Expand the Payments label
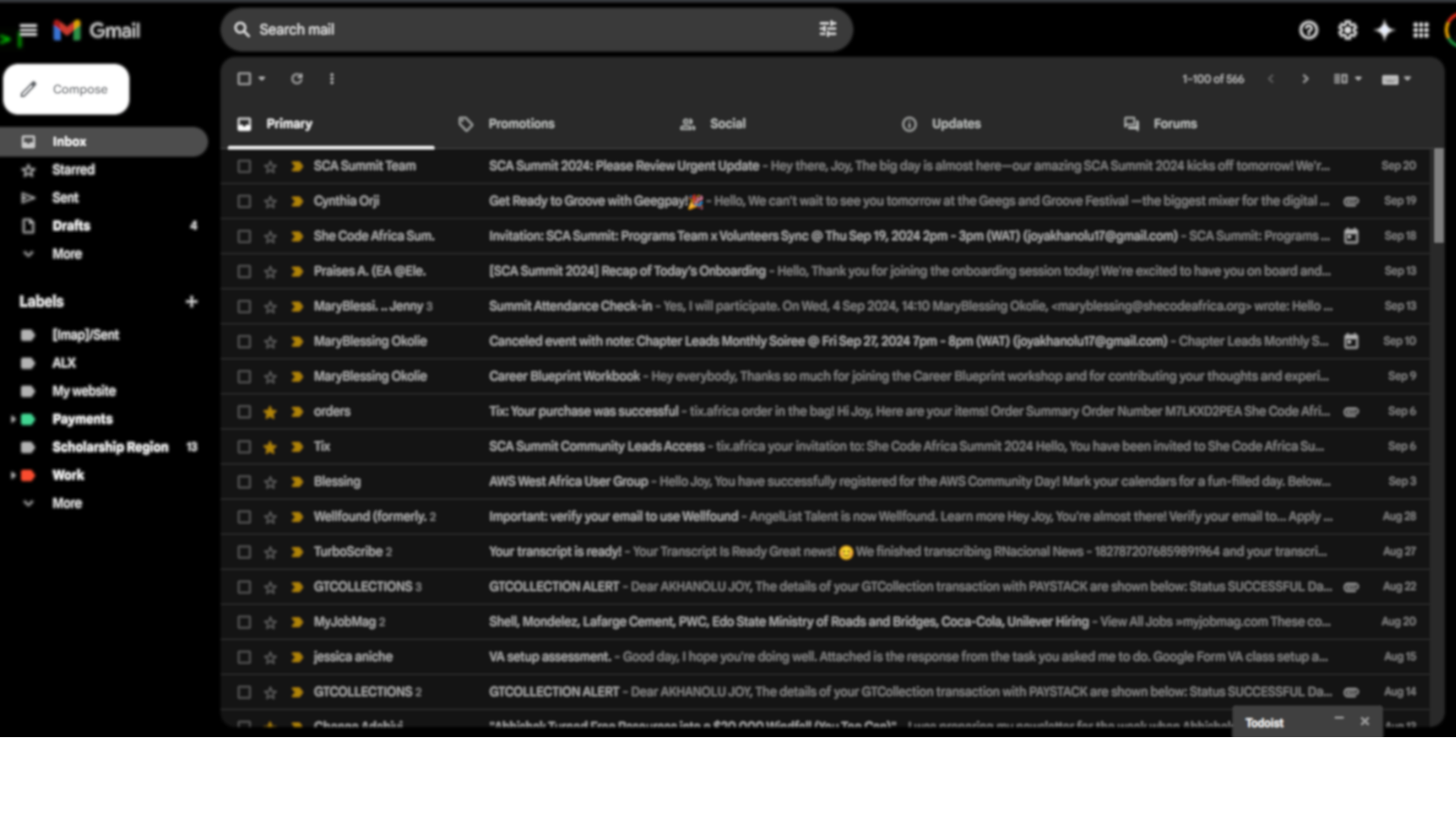The image size is (1456, 819). click(12, 420)
